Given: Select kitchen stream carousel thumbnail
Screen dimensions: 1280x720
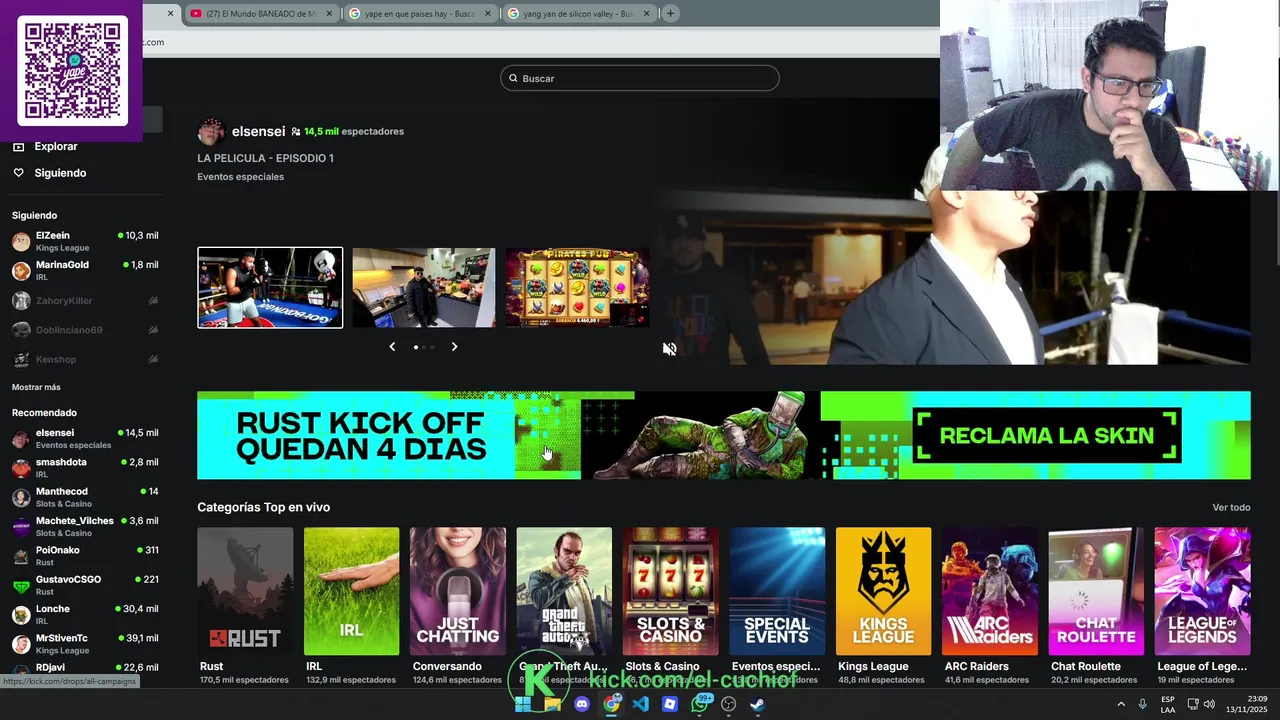Looking at the screenshot, I should click(x=424, y=288).
